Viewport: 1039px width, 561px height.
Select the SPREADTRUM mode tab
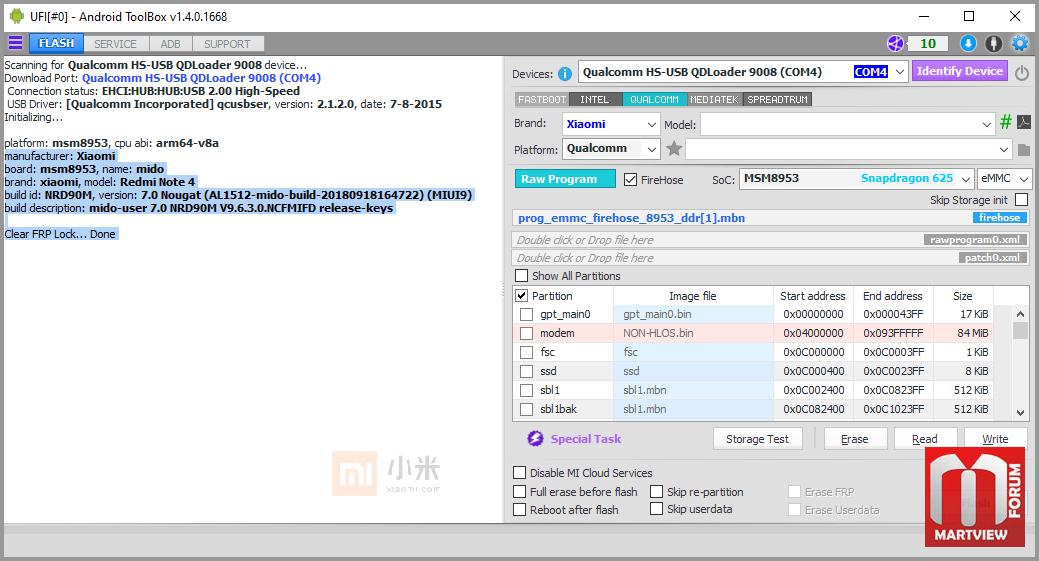tap(777, 99)
